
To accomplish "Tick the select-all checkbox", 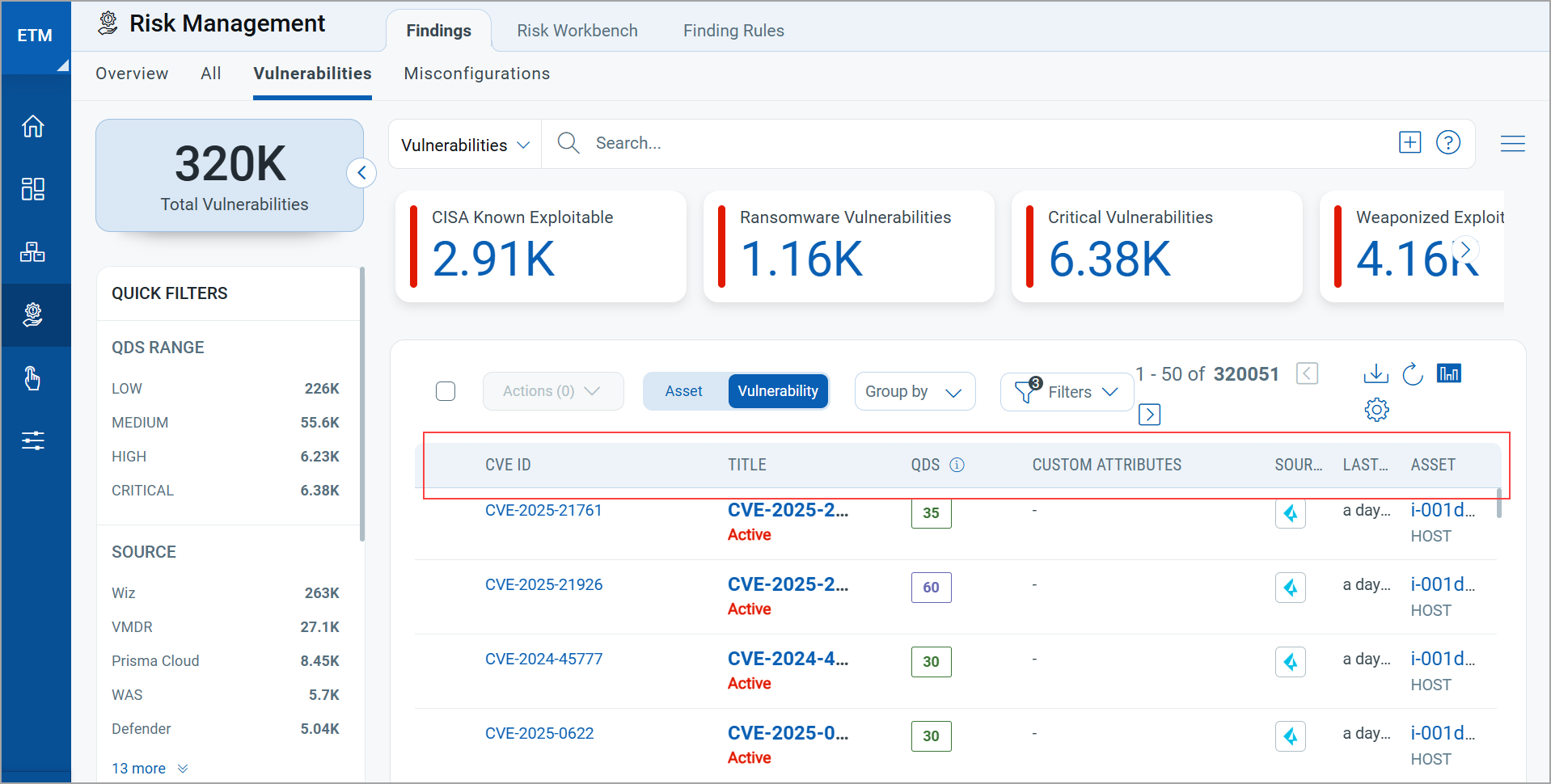I will point(446,391).
